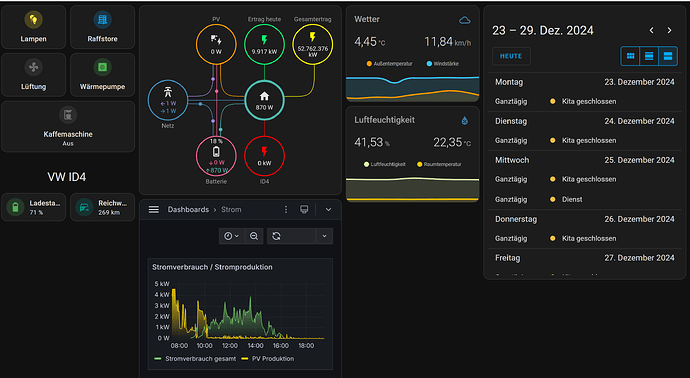Toggle the Kaffemaschine tile
690x378 pixels.
(x=68, y=127)
